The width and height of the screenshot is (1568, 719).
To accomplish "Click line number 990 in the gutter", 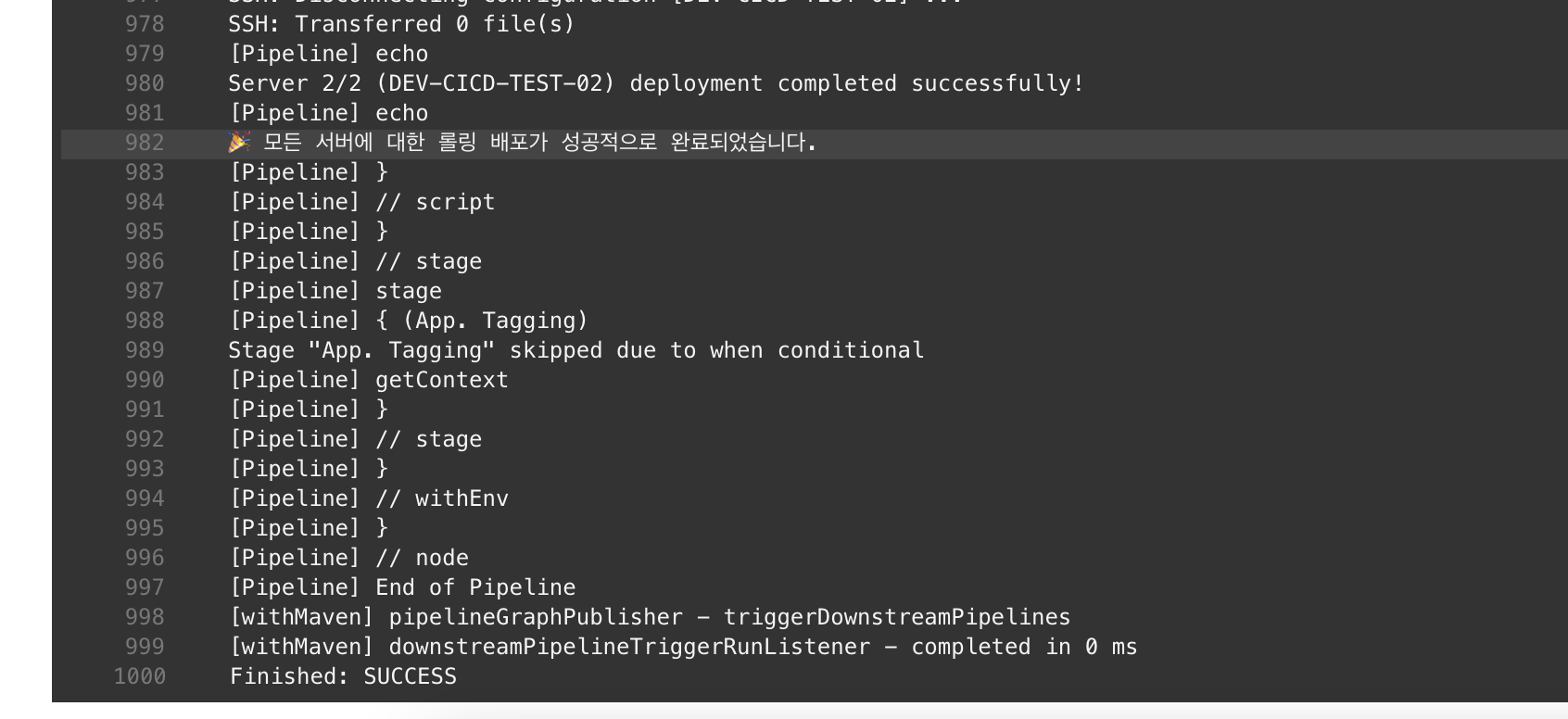I will coord(145,380).
